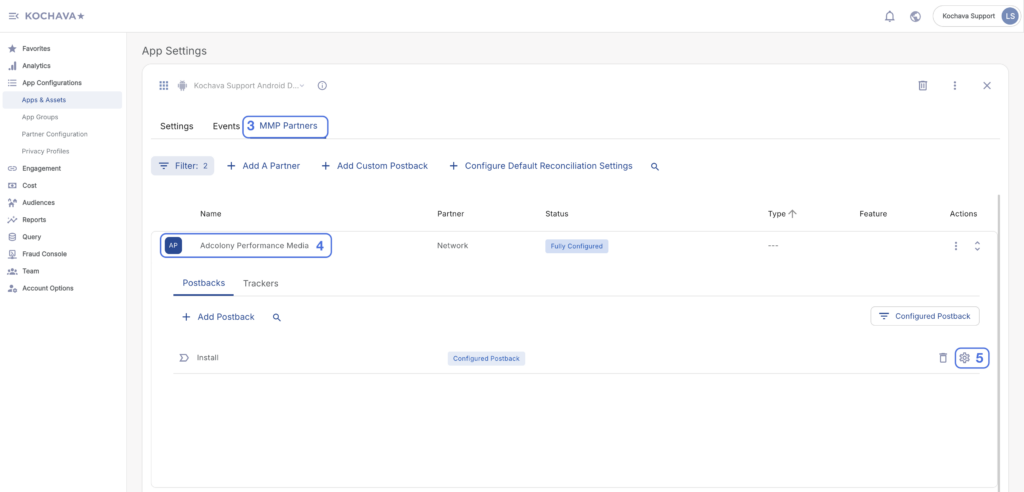1024x492 pixels.
Task: Click the search icon next to Add Postback
Action: point(277,317)
